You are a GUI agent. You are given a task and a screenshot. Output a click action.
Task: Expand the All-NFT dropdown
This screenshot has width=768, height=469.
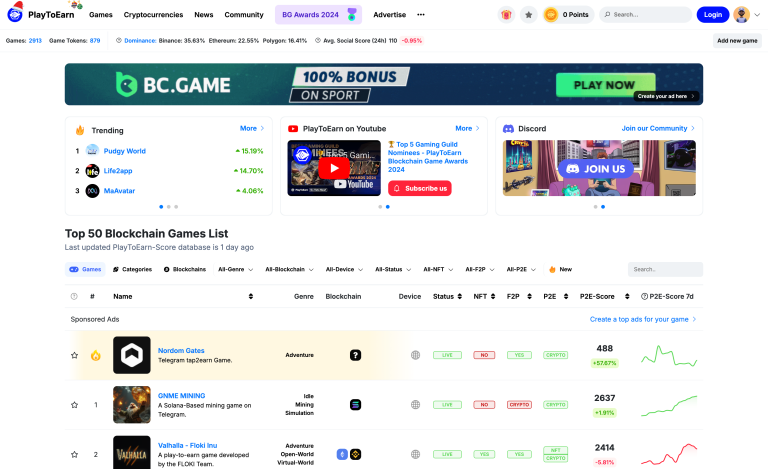point(438,269)
